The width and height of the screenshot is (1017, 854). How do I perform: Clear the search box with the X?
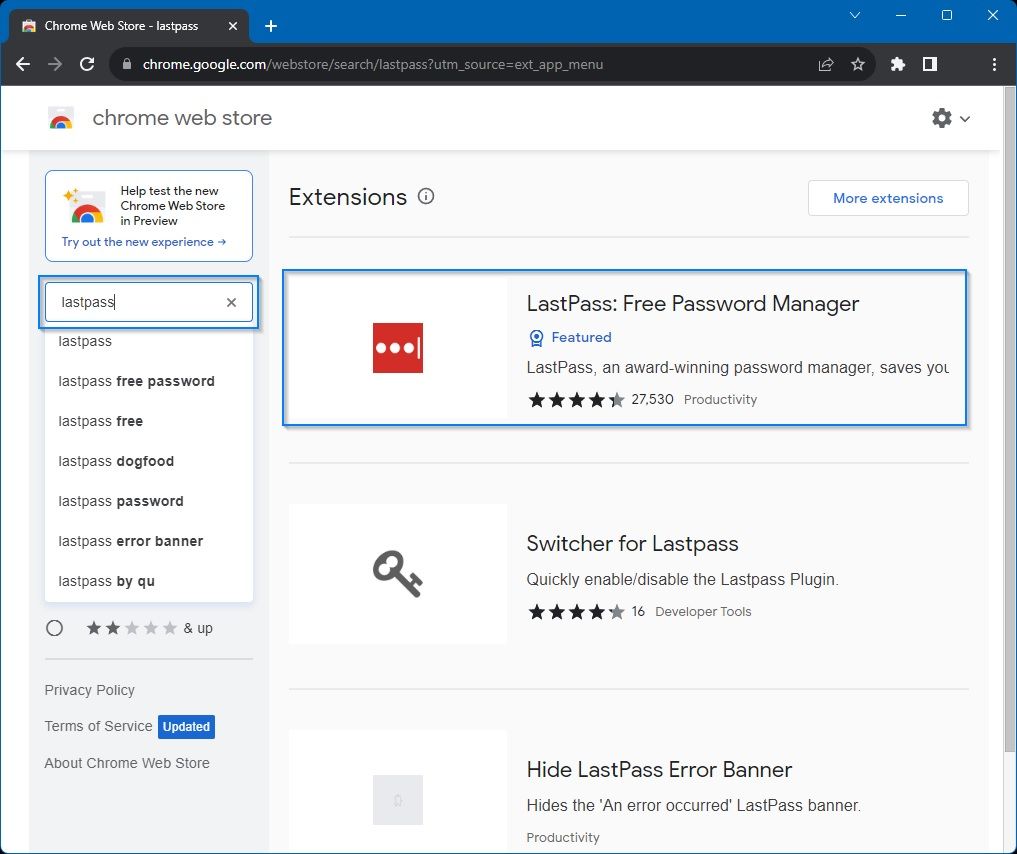coord(231,302)
